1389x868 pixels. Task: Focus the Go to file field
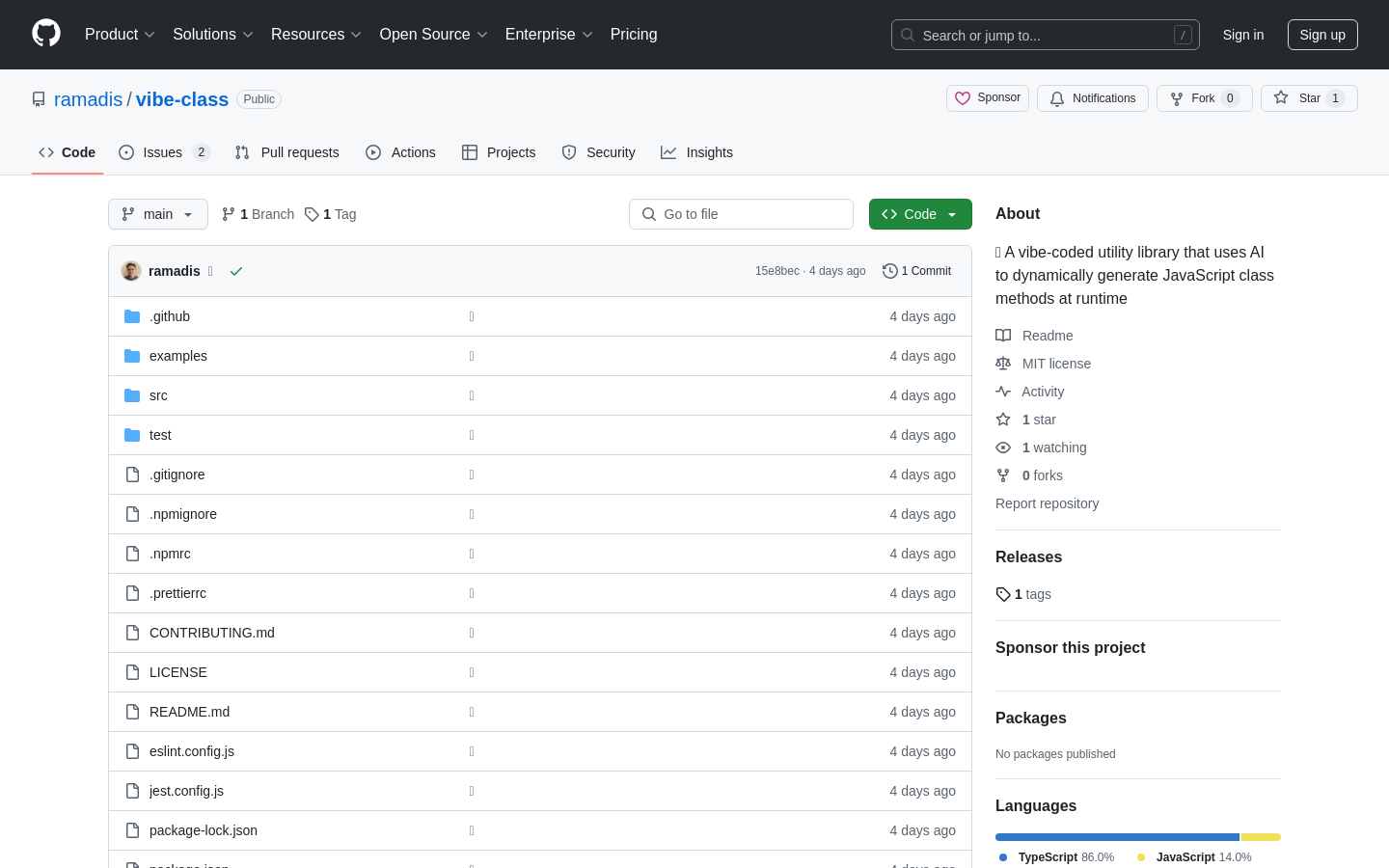click(741, 214)
